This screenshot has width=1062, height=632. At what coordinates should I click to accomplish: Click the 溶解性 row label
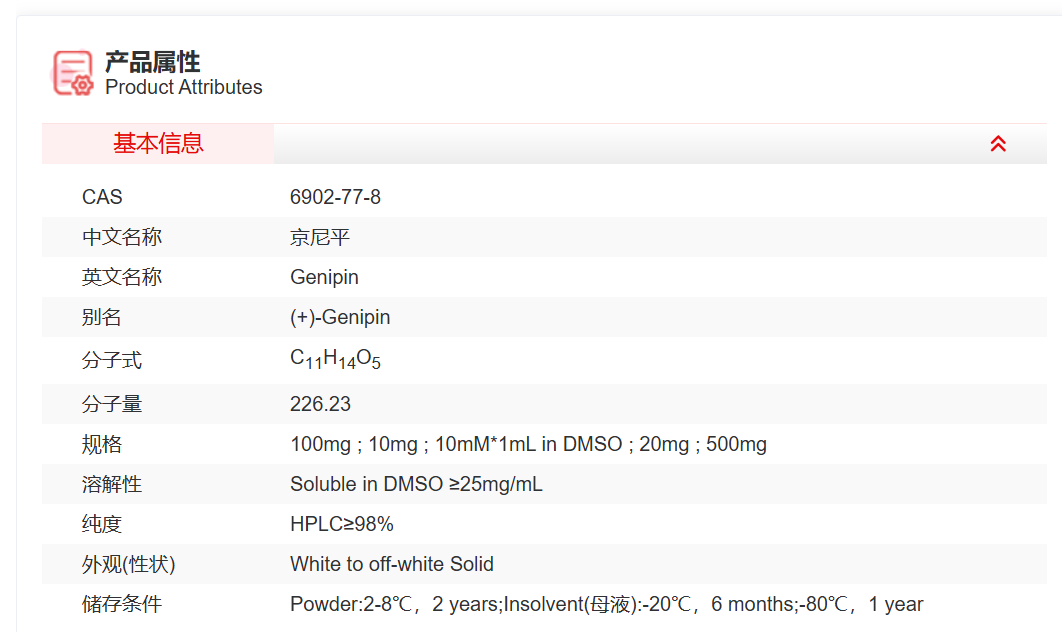(112, 484)
